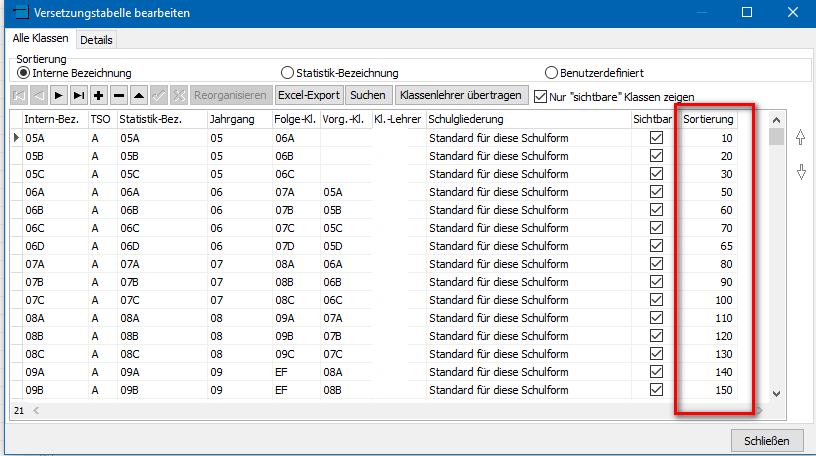Click the edit record triangle icon
This screenshot has width=816, height=456.
pos(139,95)
